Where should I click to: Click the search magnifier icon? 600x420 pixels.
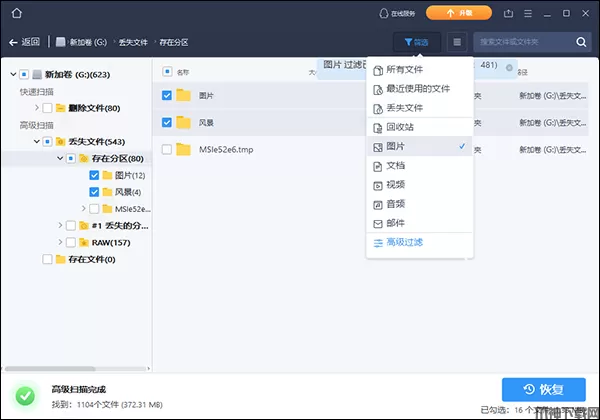(581, 42)
